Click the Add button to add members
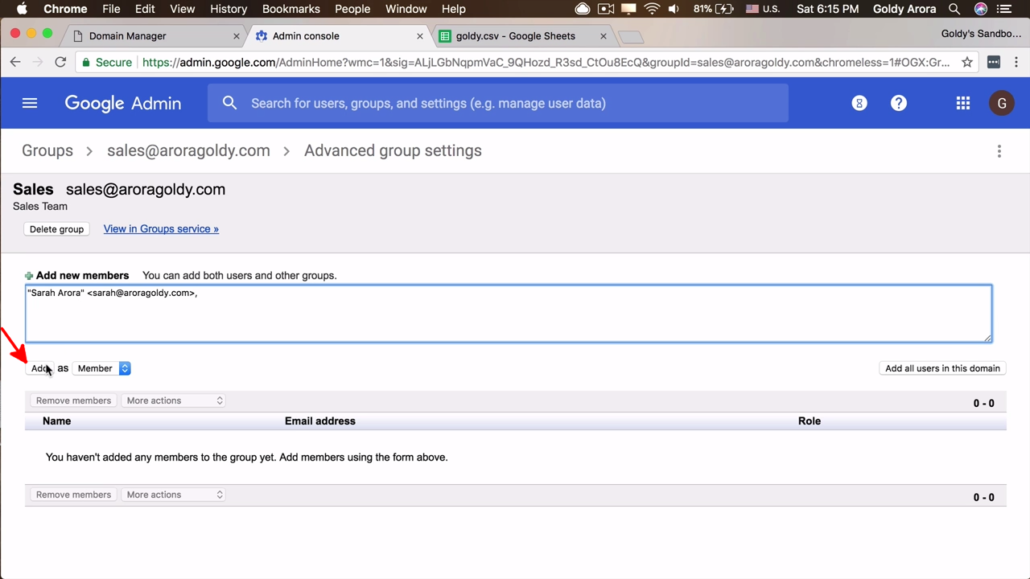Image resolution: width=1030 pixels, height=579 pixels. (39, 369)
